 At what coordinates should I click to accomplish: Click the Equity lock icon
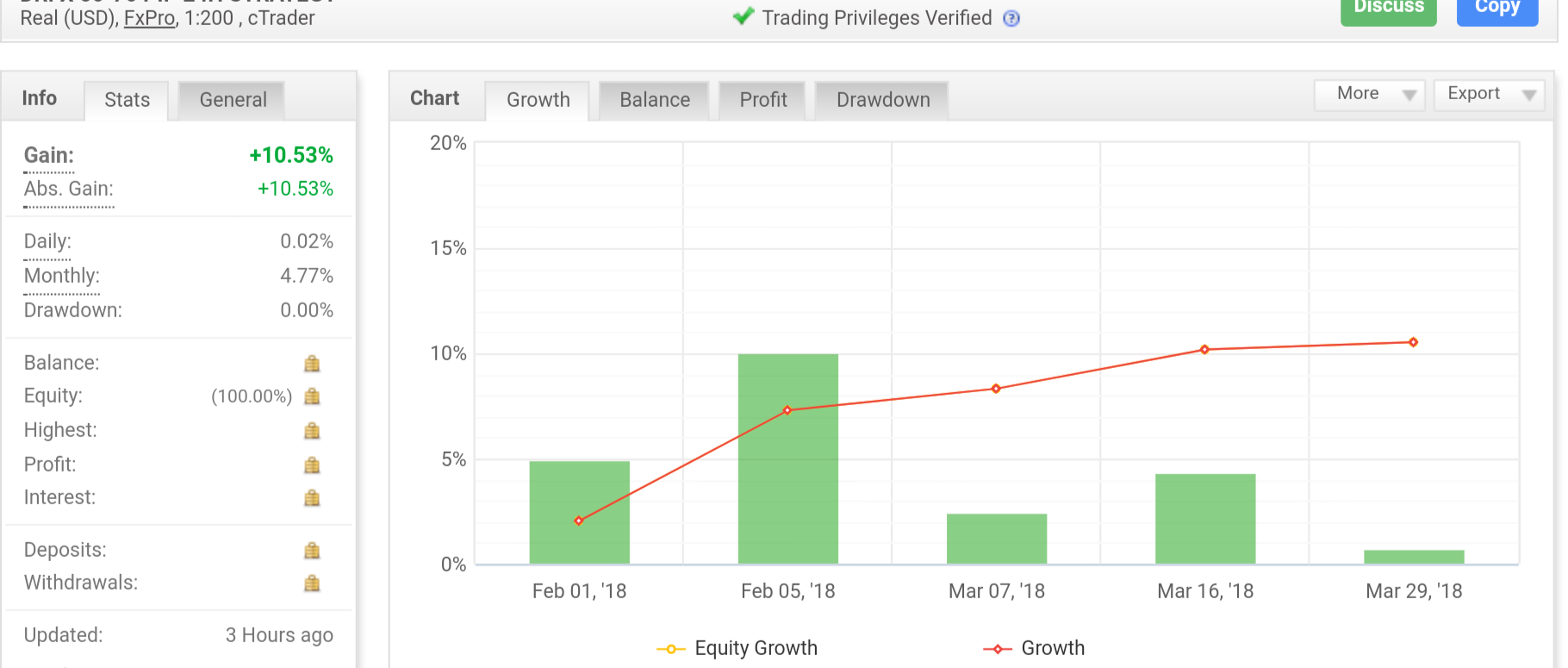pyautogui.click(x=312, y=396)
